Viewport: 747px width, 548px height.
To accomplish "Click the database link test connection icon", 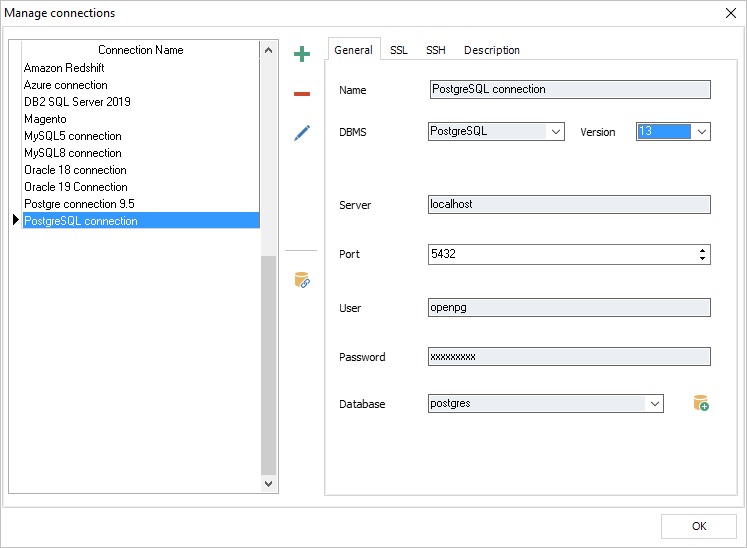I will 302,280.
